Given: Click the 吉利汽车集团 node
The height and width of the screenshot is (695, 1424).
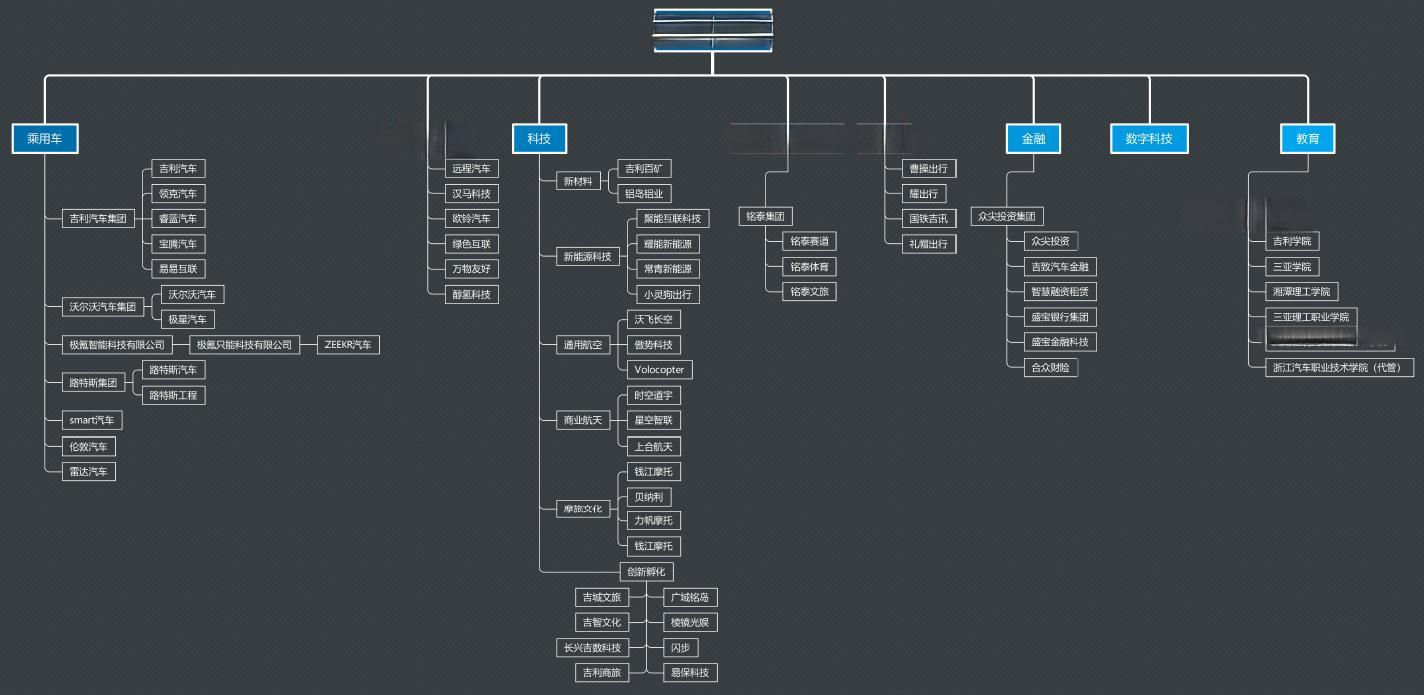Looking at the screenshot, I should (98, 218).
